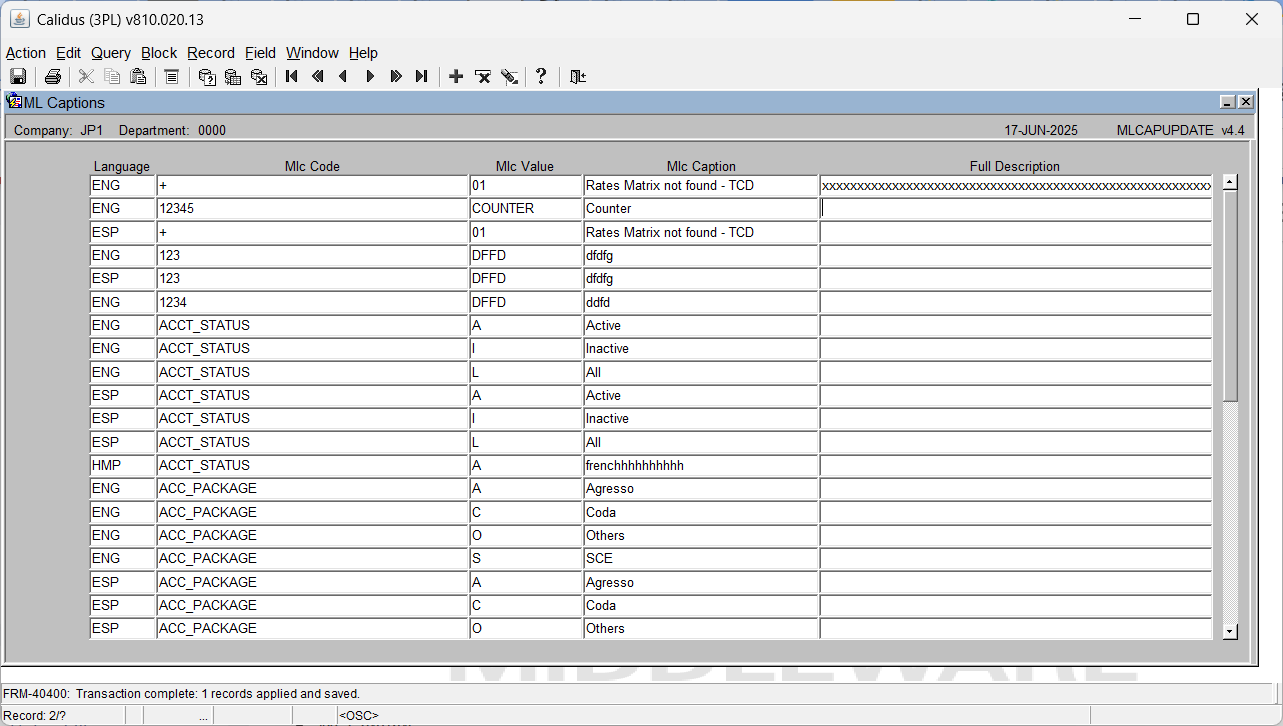This screenshot has height=726, width=1283.
Task: Click the Exit door toolbar icon
Action: click(x=577, y=77)
